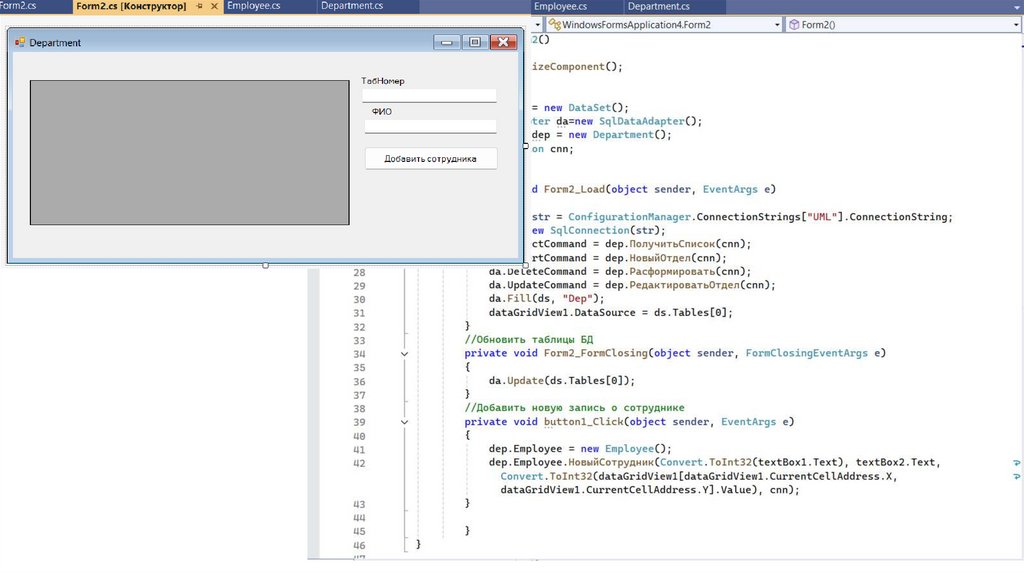Close the Form2.cs Конструктор tab

point(215,7)
